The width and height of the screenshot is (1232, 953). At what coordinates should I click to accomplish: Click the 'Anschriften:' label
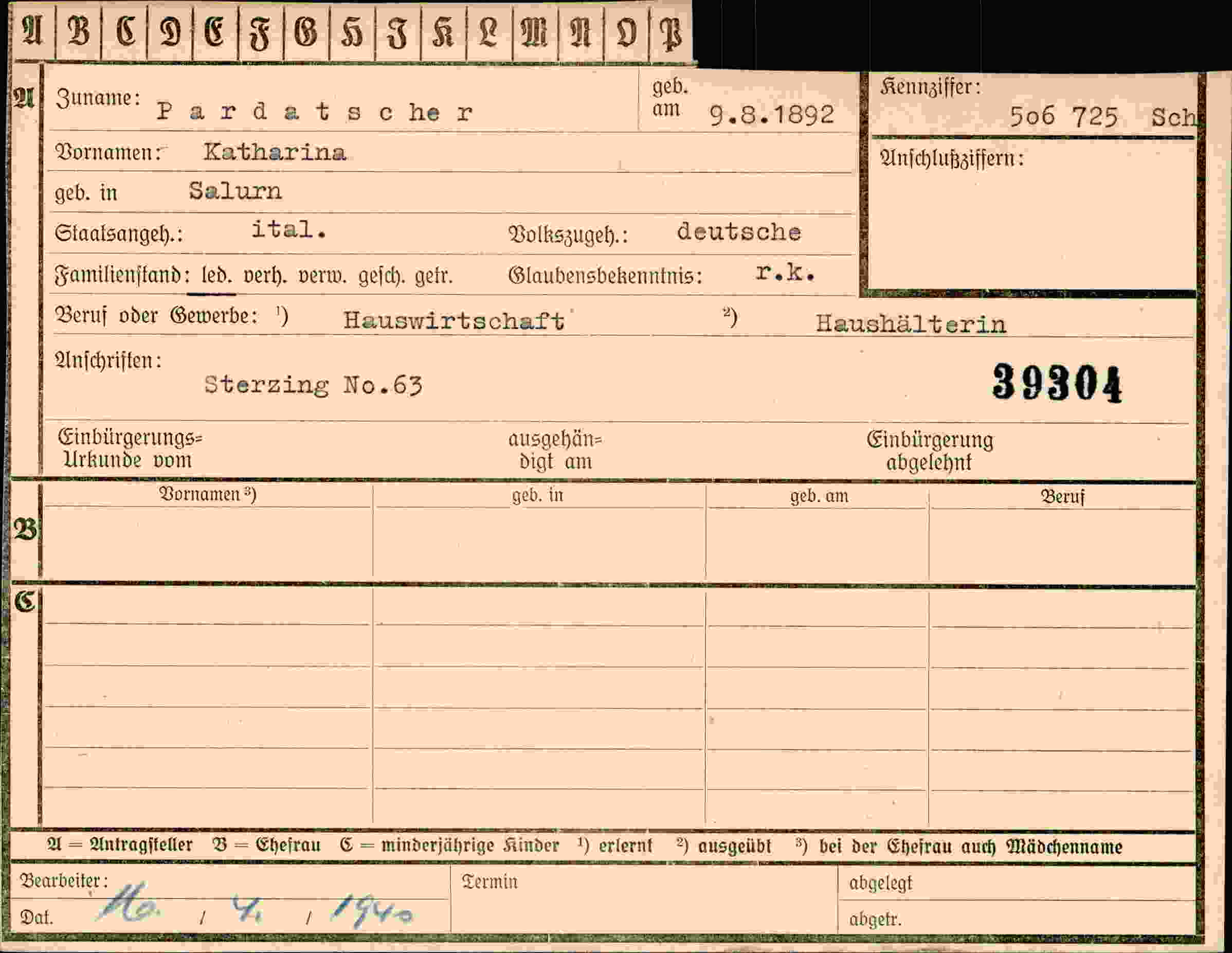(x=108, y=360)
